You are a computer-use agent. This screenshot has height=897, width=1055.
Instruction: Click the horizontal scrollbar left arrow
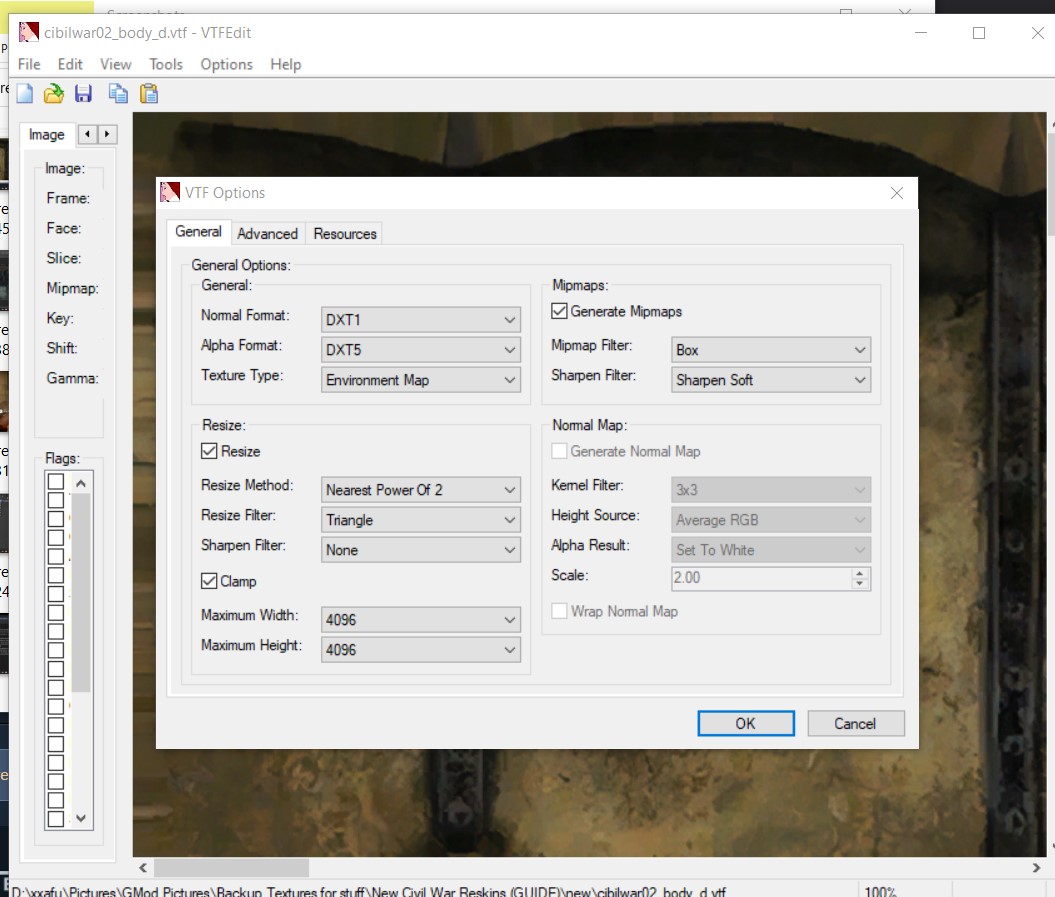click(x=143, y=867)
